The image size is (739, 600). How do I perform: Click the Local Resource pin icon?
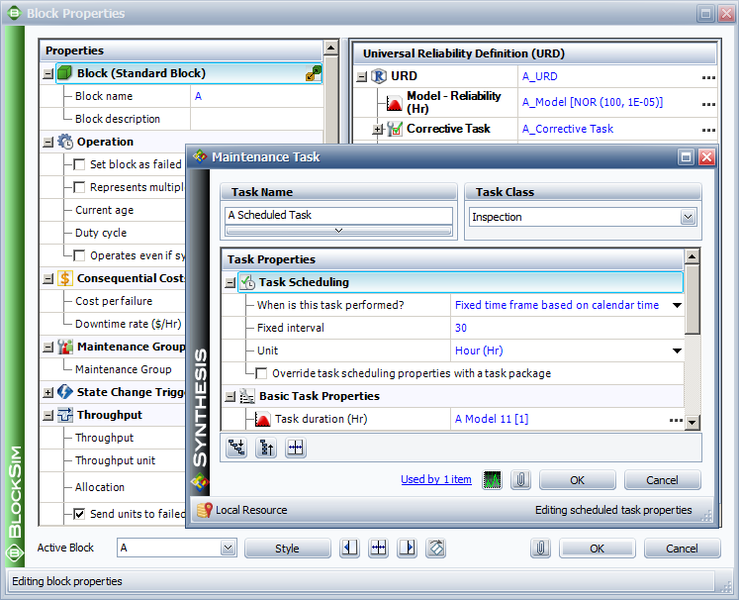point(205,510)
